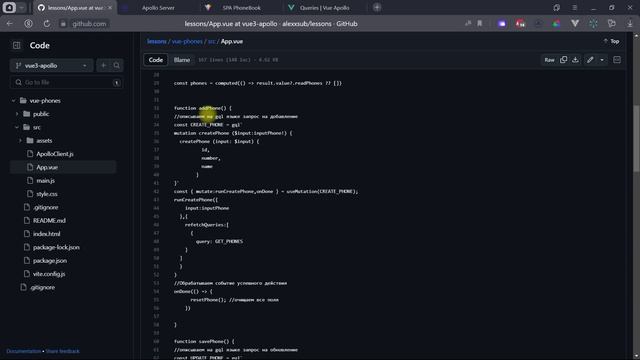Open the Raw file view

click(549, 60)
